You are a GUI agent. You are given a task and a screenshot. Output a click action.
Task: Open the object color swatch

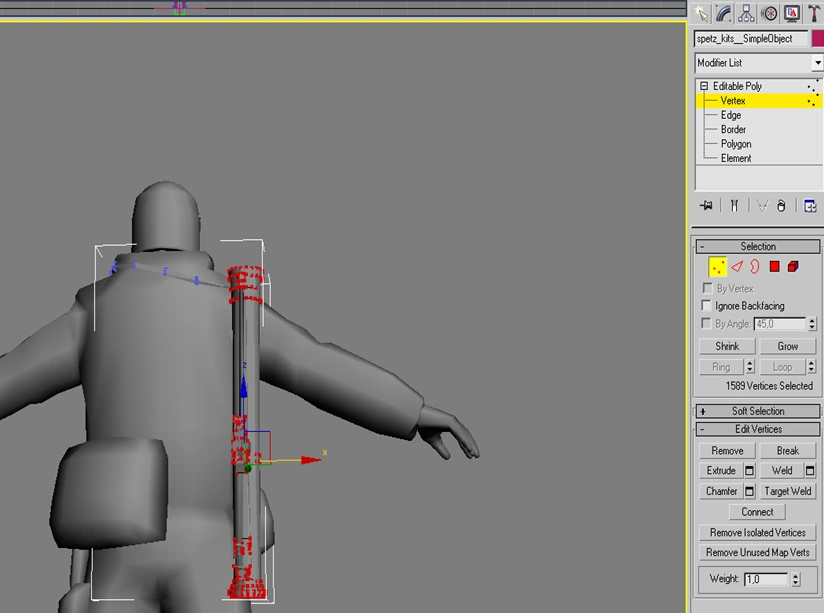(818, 39)
